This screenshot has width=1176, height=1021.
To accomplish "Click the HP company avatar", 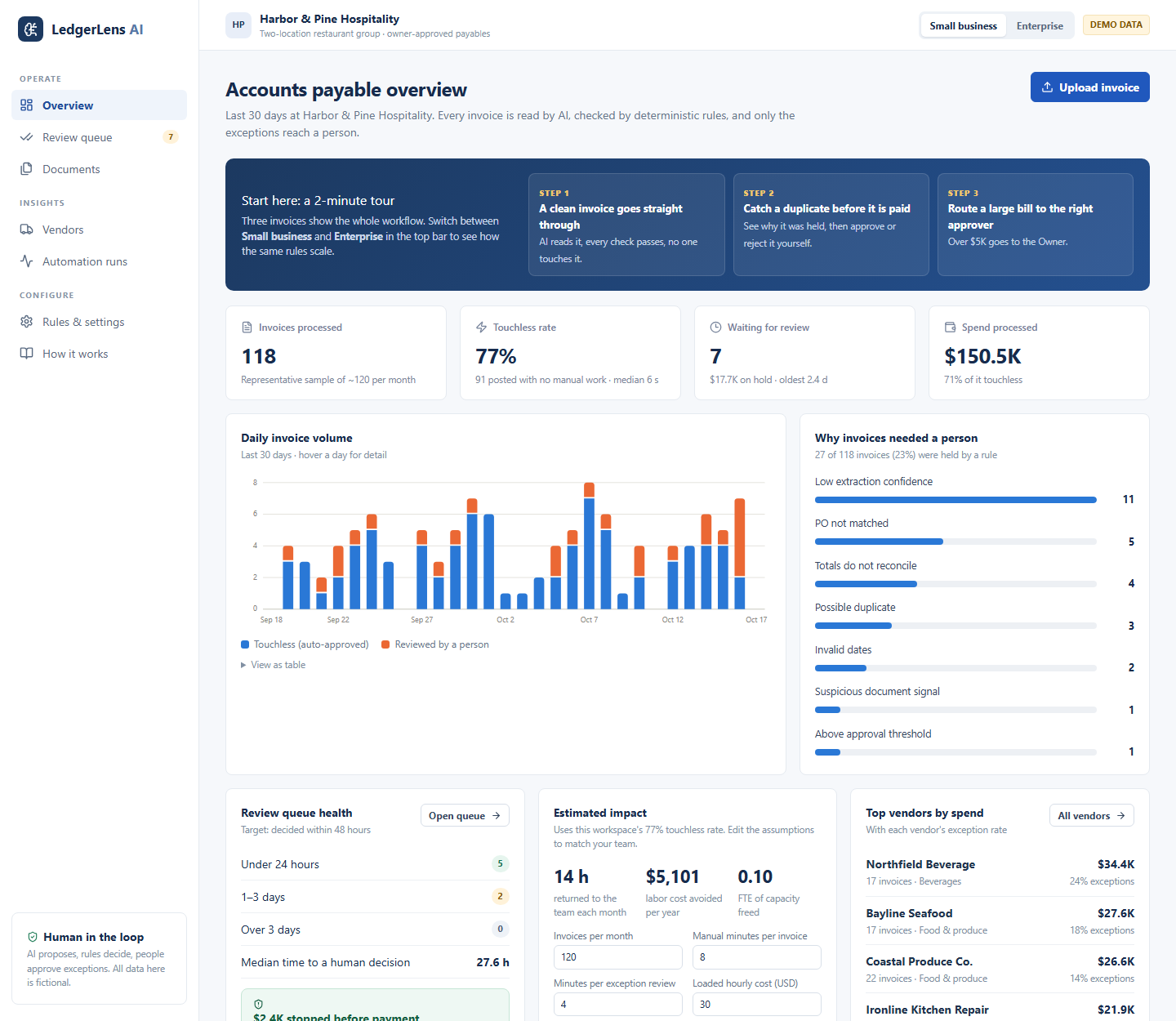I will [238, 25].
